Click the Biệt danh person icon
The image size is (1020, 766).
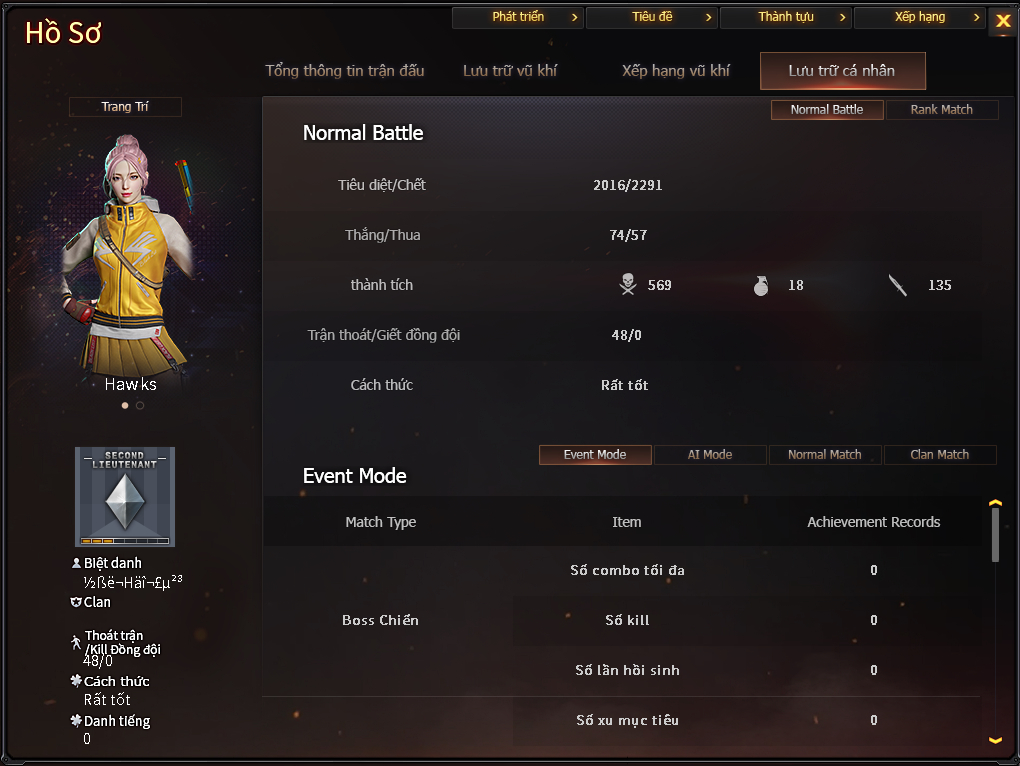coord(76,563)
